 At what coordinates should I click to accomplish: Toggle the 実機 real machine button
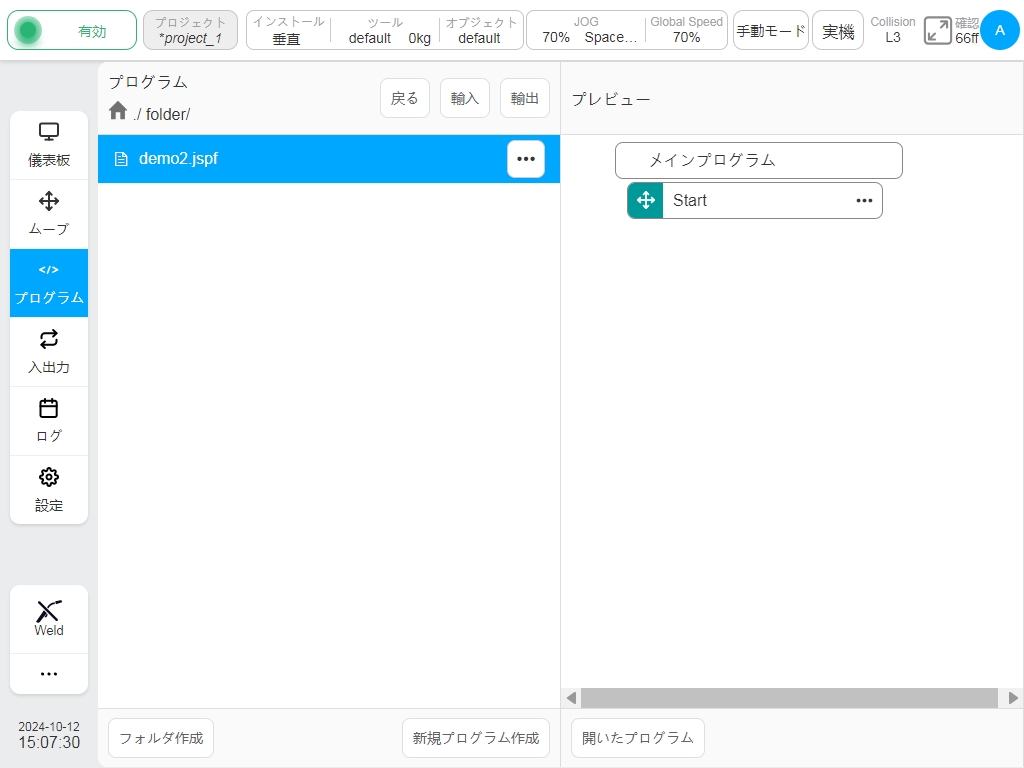[x=838, y=30]
